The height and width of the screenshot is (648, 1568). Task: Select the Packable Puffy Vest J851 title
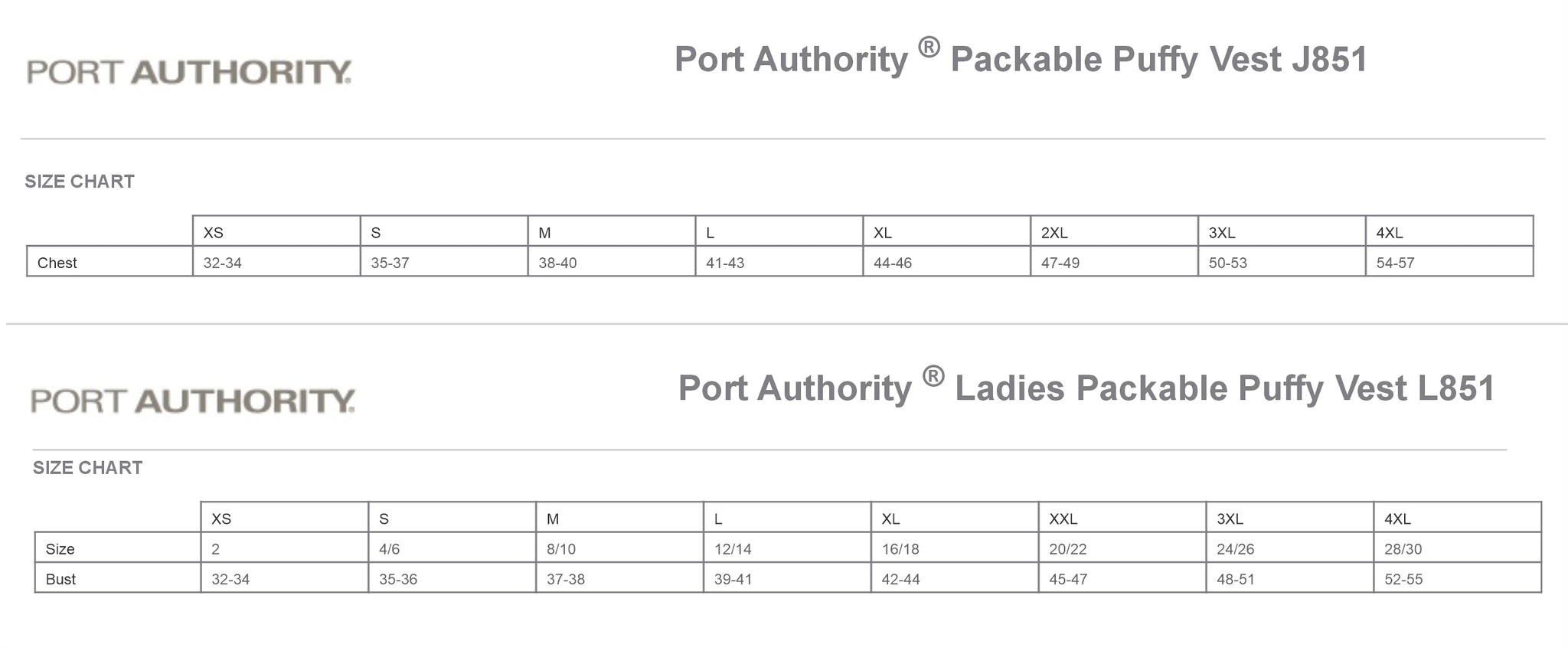(1021, 58)
